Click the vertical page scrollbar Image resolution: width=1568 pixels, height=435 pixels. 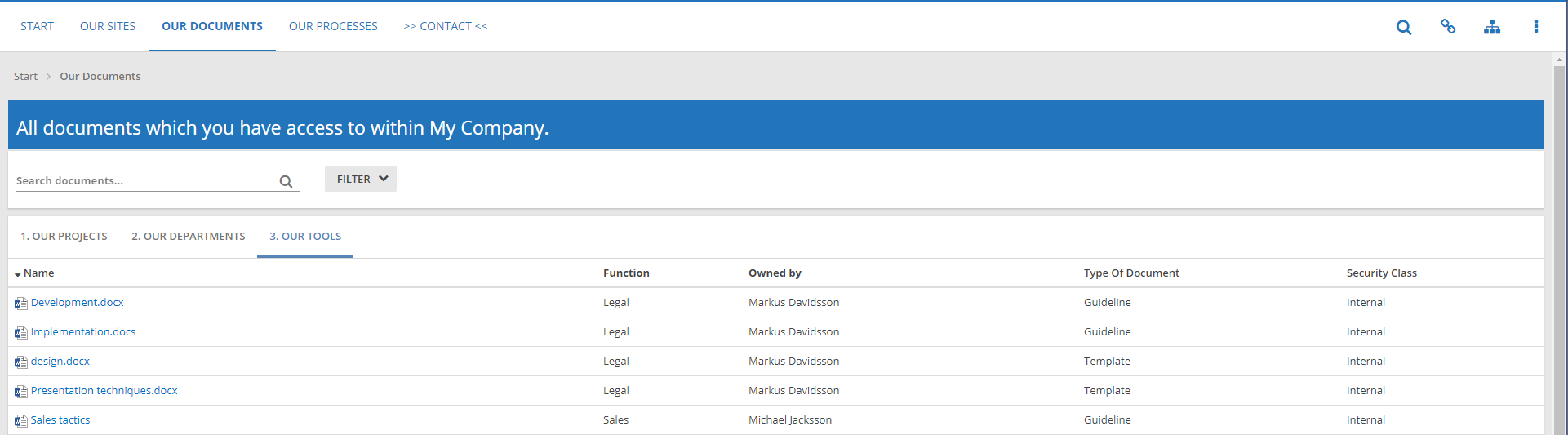(x=1560, y=245)
